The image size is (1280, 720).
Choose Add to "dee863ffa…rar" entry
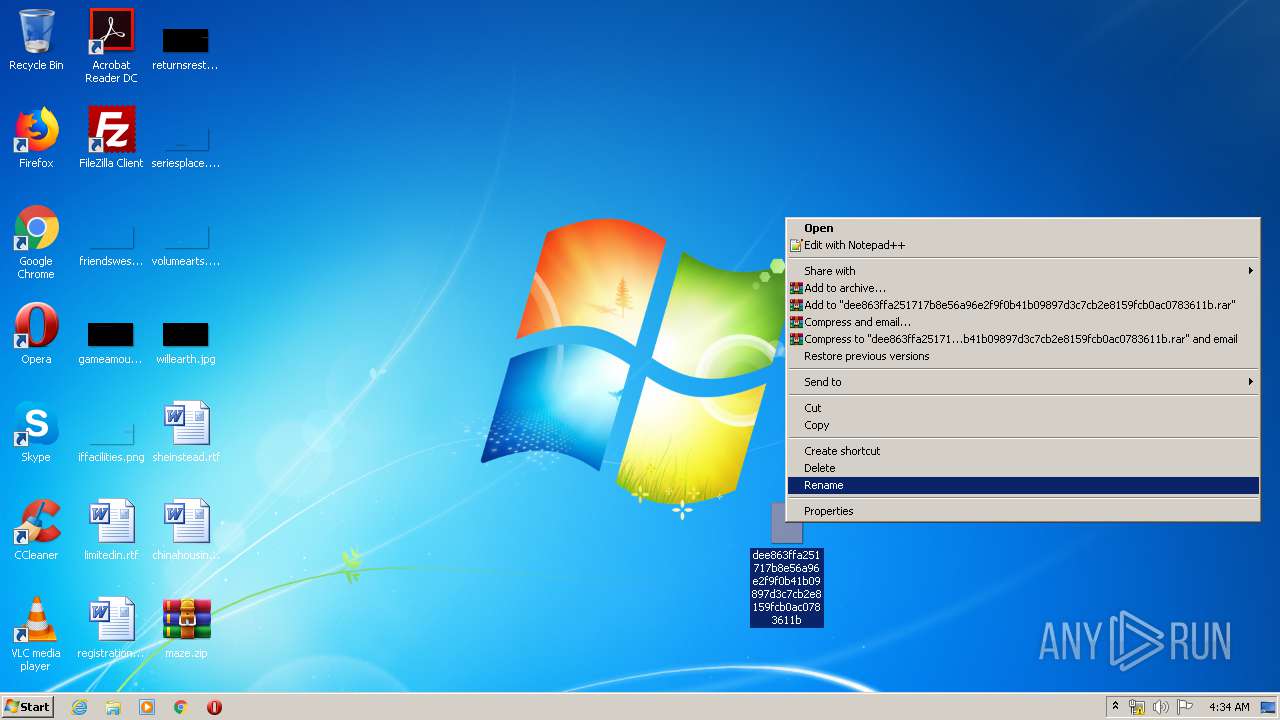point(1023,305)
